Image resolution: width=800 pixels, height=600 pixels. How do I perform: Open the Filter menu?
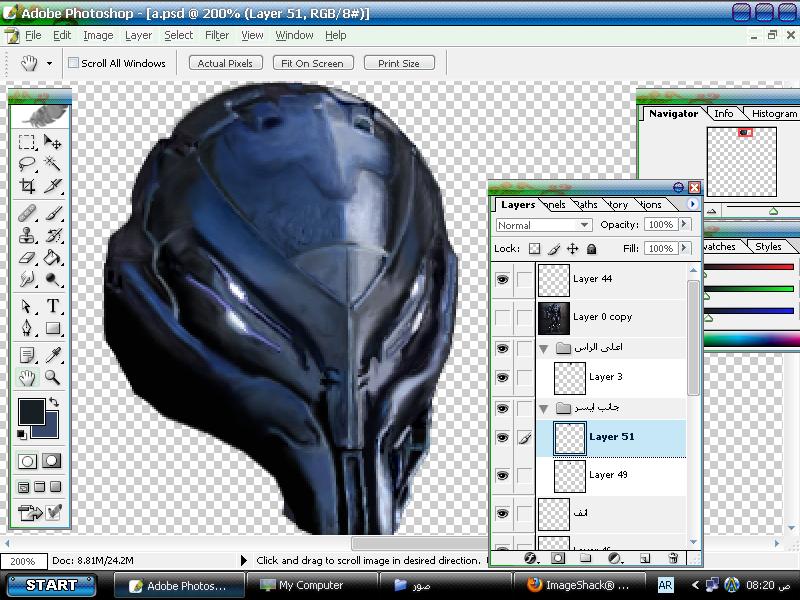[217, 35]
